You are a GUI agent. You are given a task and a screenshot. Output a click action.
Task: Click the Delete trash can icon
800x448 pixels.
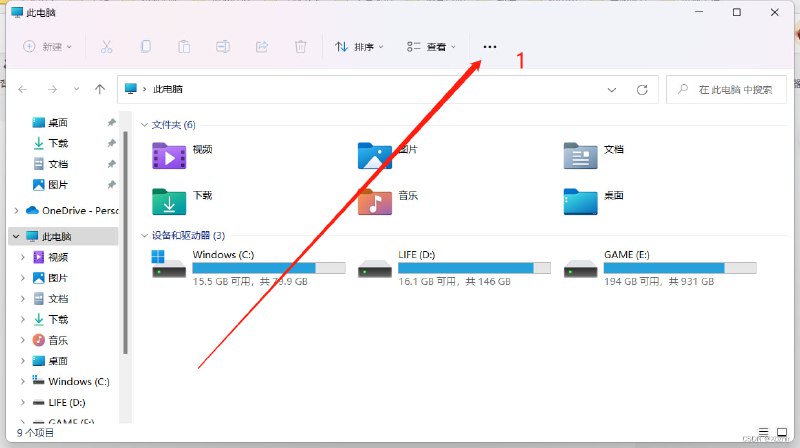pos(301,47)
